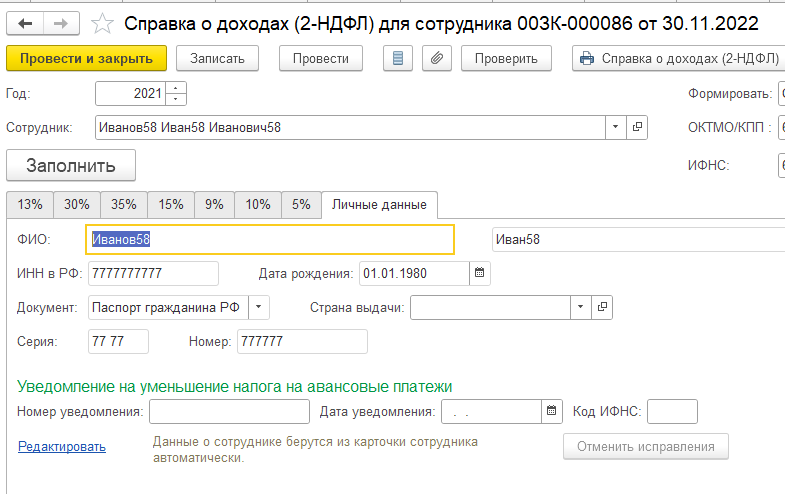Click Провести и закрыть button
The width and height of the screenshot is (785, 494).
[87, 59]
